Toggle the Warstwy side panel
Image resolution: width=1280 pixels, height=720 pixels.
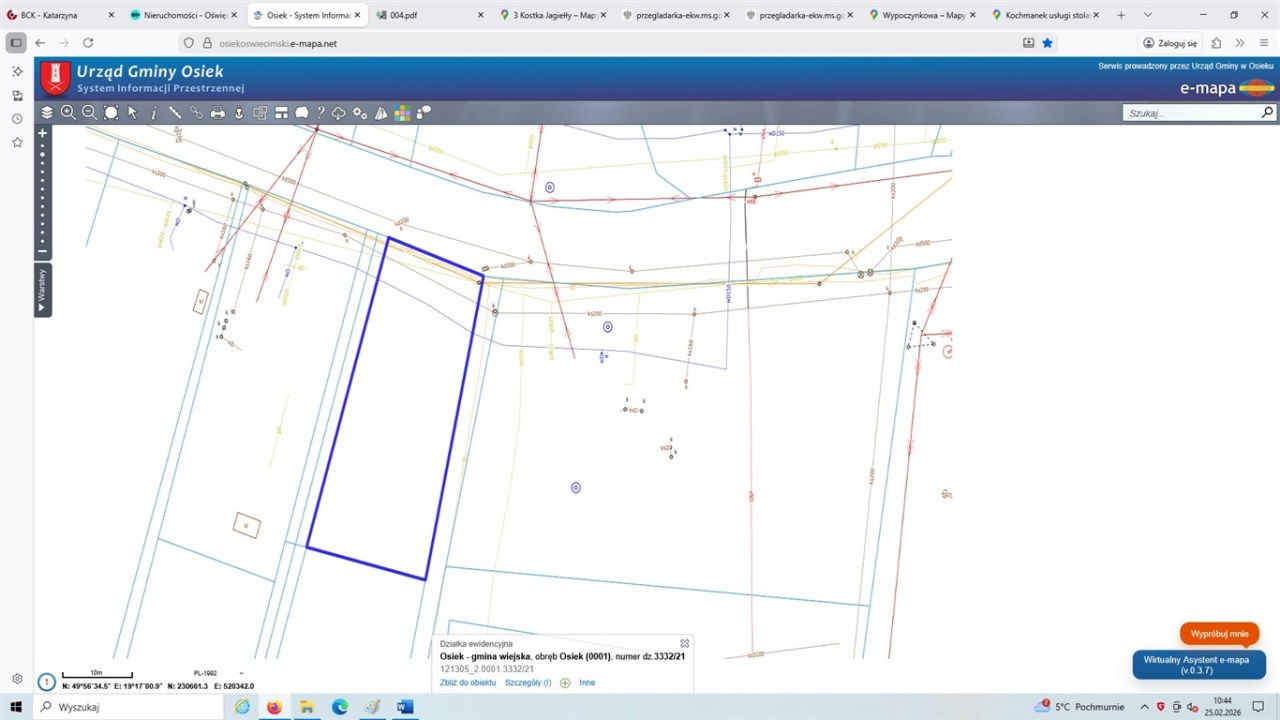[42, 290]
